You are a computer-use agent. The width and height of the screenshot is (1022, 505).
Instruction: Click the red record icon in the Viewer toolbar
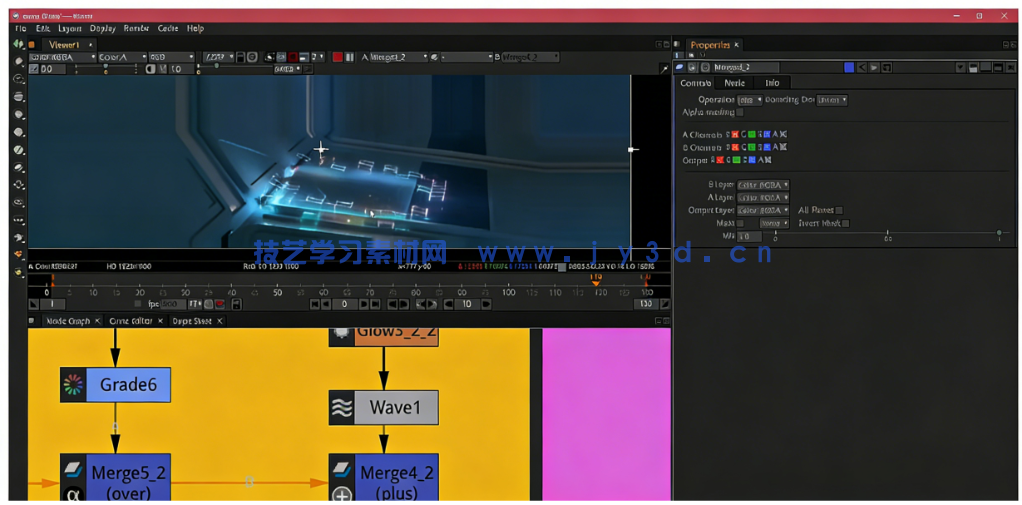tap(338, 58)
